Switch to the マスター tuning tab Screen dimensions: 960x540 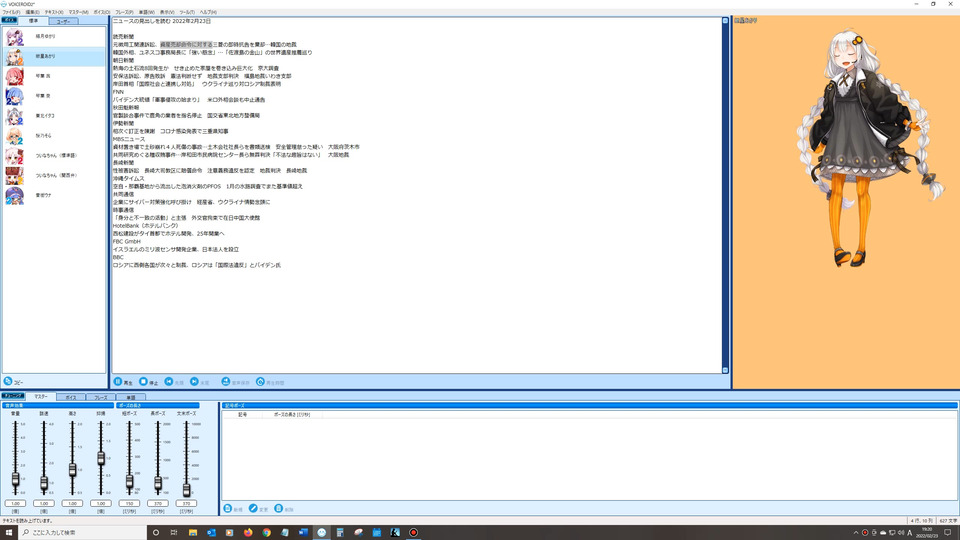click(x=40, y=397)
